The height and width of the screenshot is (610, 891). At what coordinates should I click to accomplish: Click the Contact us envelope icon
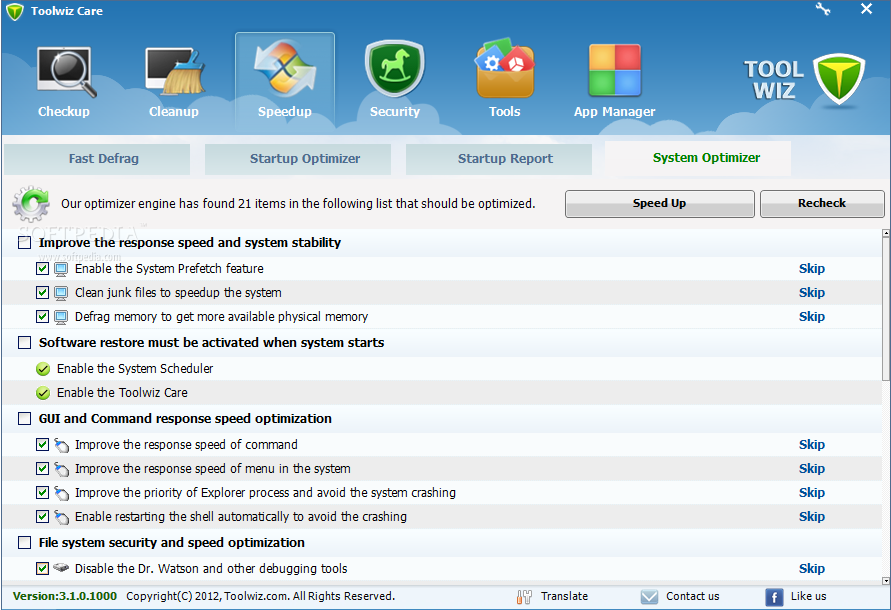click(649, 596)
